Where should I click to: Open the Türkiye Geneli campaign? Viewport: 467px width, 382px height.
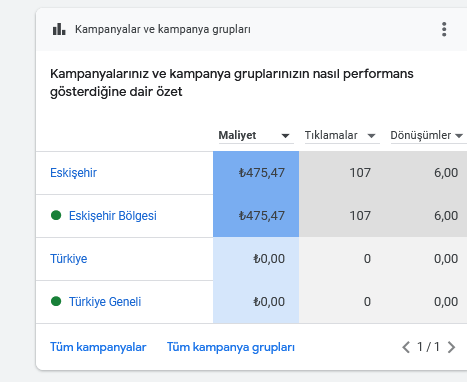click(x=105, y=302)
